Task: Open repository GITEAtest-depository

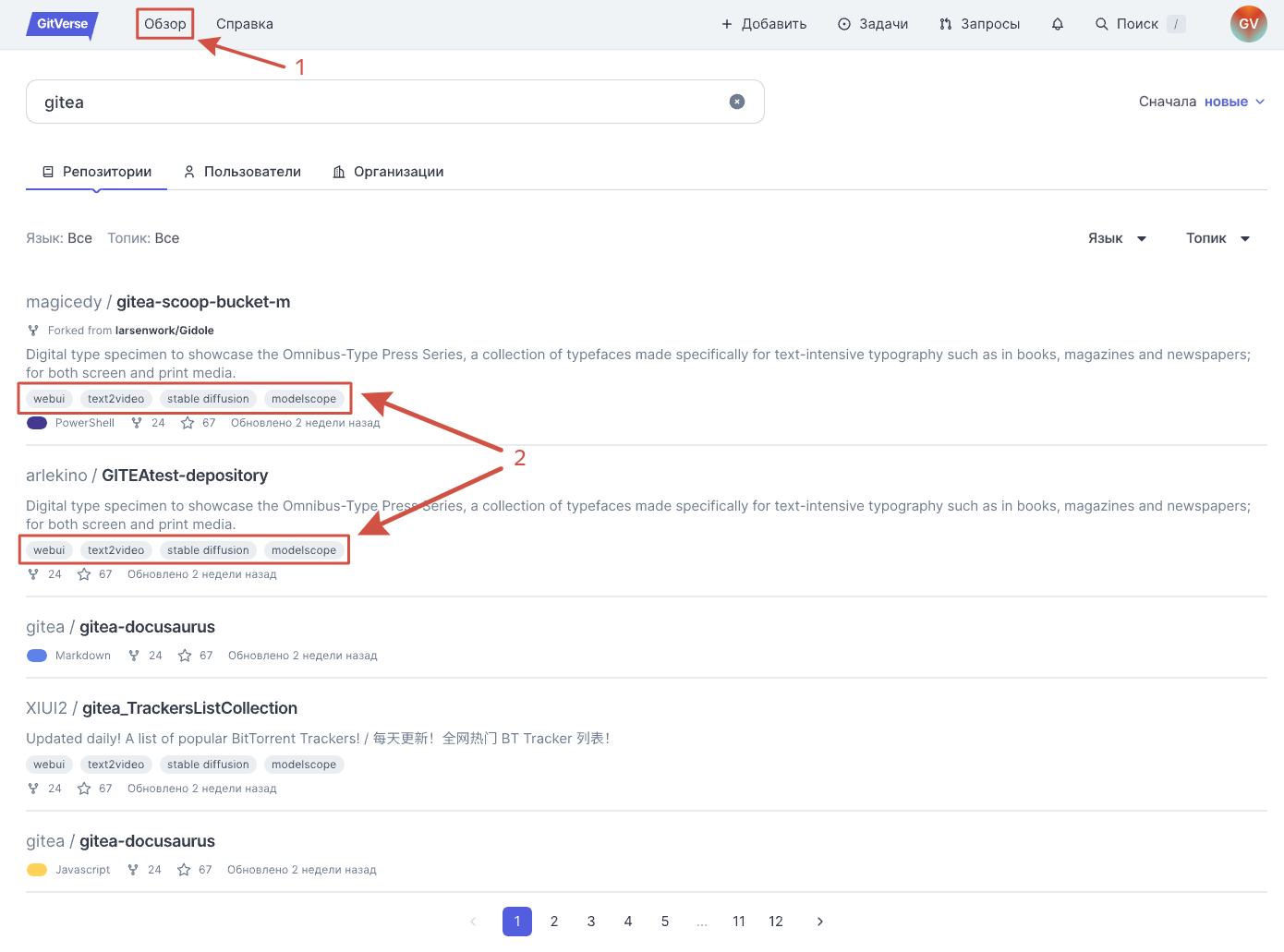Action: [185, 476]
